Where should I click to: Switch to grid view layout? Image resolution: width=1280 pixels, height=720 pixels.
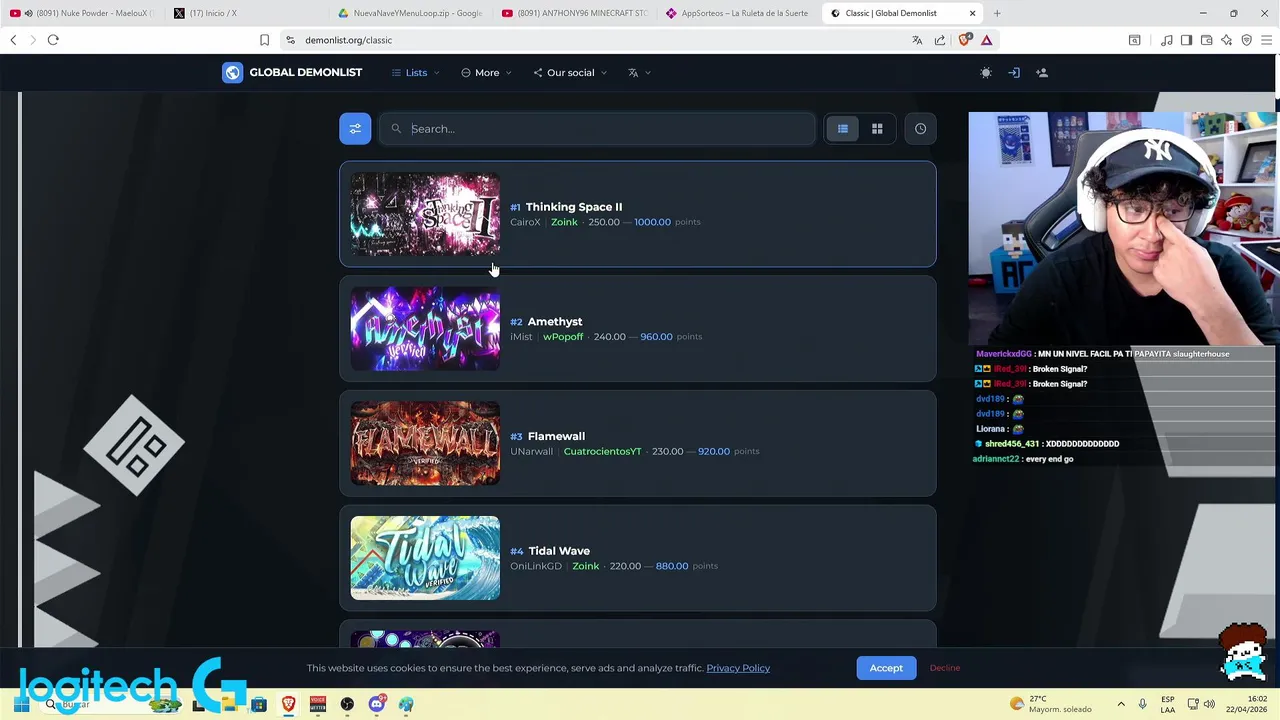[x=877, y=129]
